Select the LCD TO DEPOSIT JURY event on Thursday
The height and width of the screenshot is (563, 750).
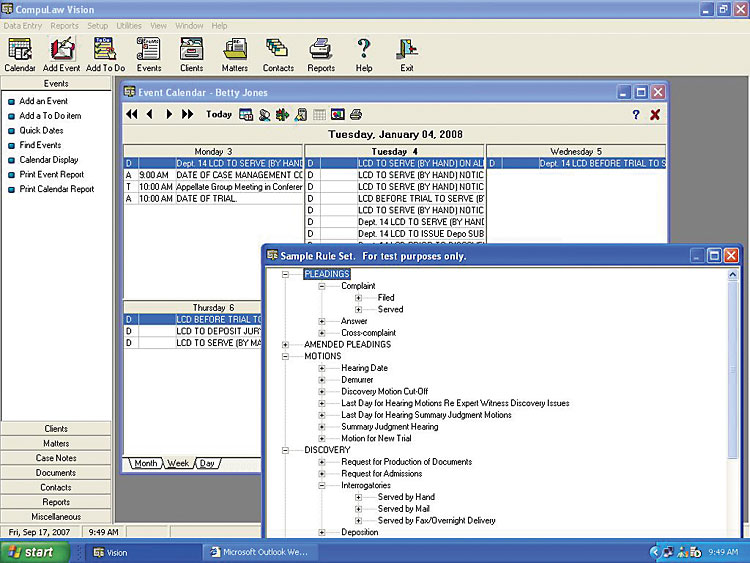coord(193,331)
